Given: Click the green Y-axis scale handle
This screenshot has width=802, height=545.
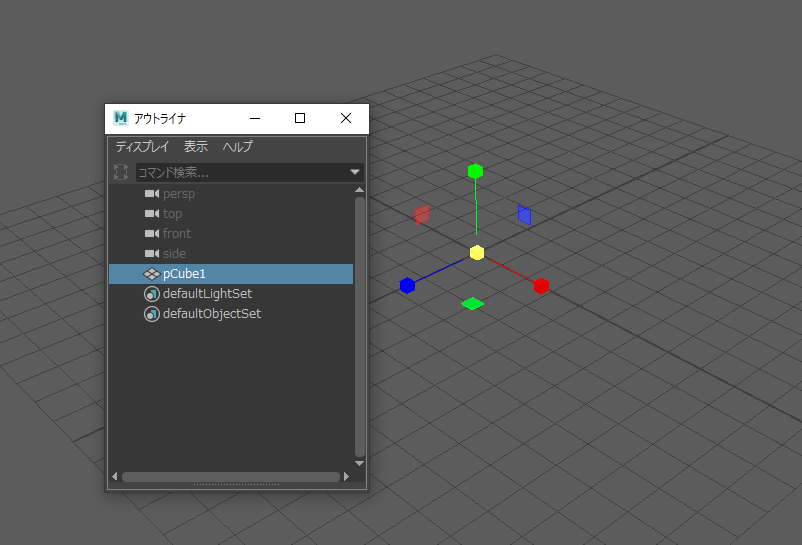Looking at the screenshot, I should click(x=475, y=171).
